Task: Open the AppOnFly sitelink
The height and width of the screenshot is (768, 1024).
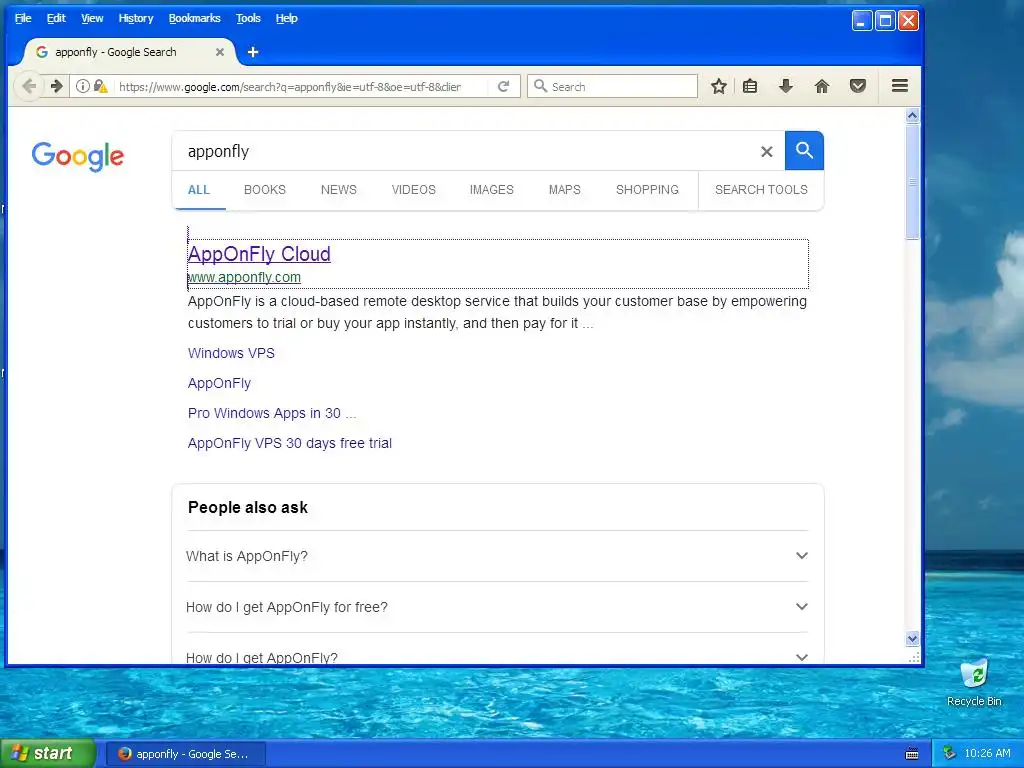Action: pyautogui.click(x=219, y=383)
